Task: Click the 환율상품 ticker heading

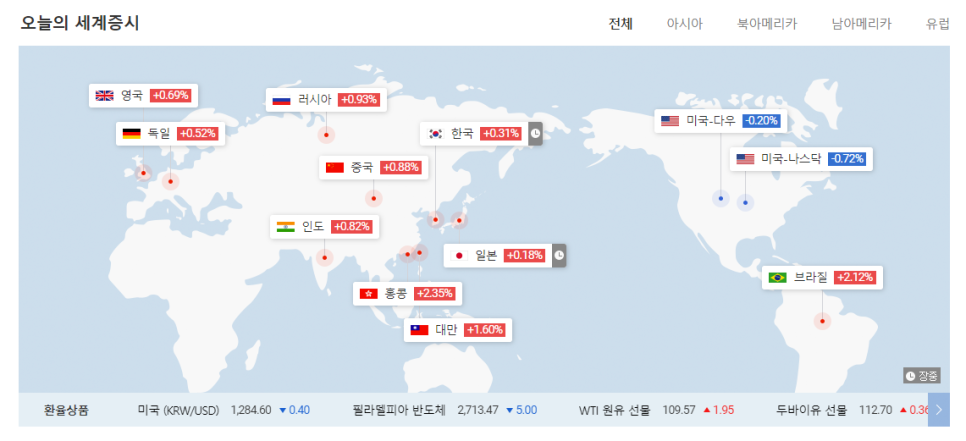Action: click(x=67, y=410)
